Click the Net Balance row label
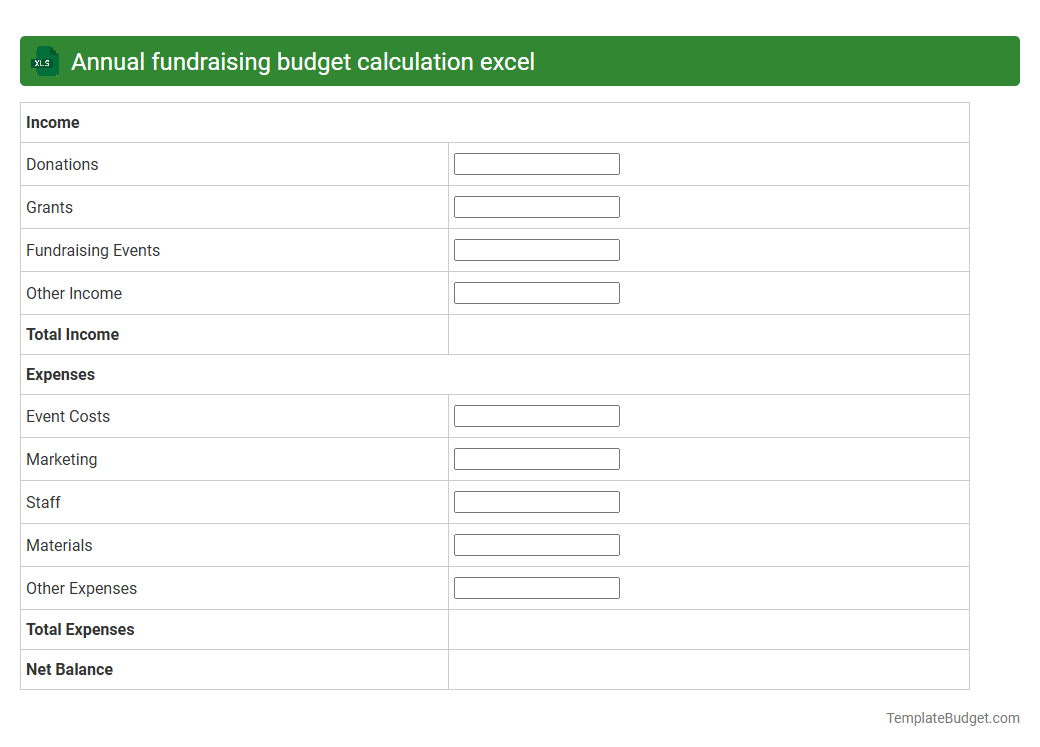Image resolution: width=1040 pixels, height=747 pixels. point(69,669)
